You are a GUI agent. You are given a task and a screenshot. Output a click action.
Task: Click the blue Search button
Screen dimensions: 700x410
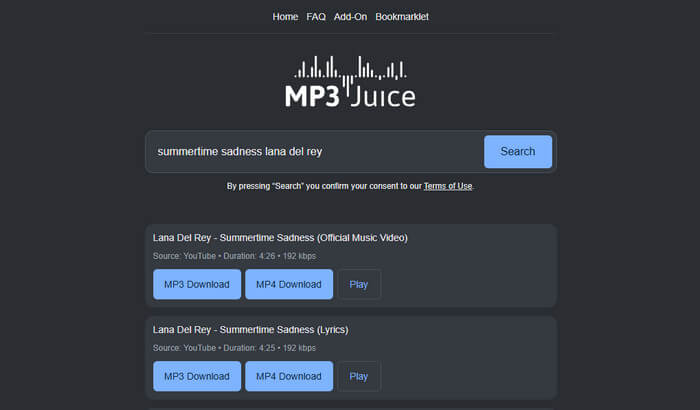[518, 152]
